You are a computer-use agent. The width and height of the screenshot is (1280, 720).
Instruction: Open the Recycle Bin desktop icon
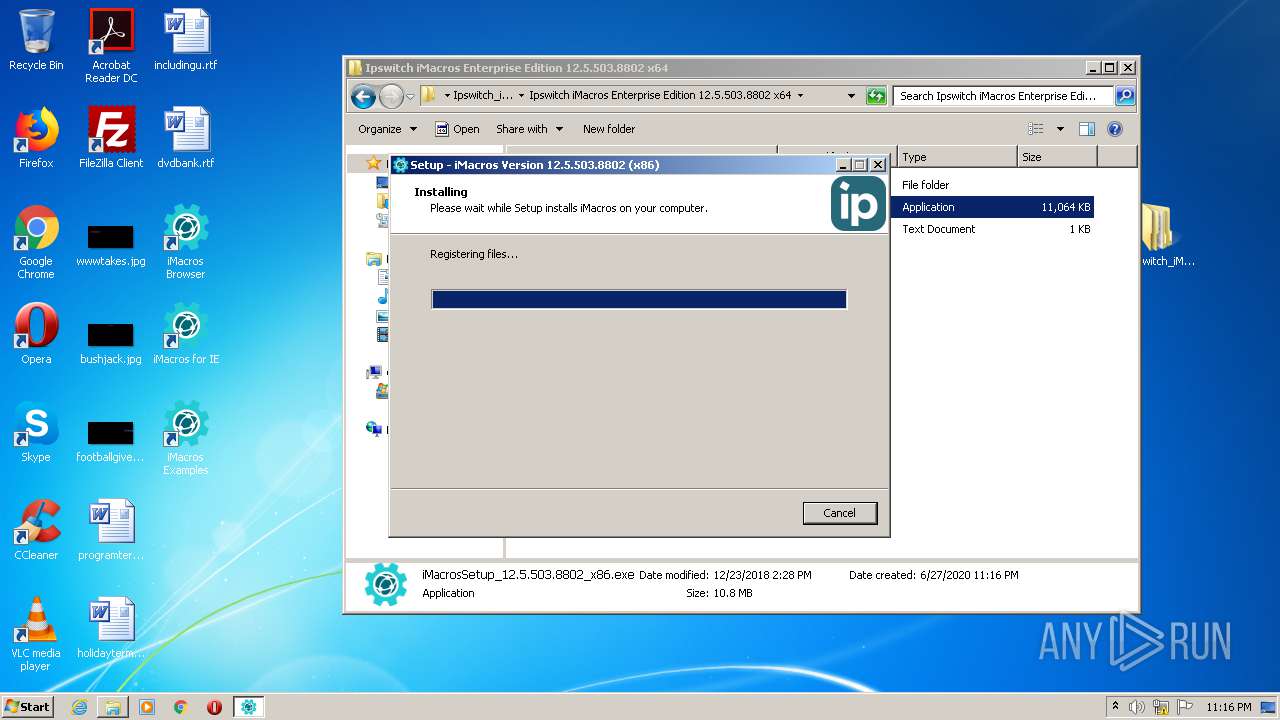click(36, 40)
